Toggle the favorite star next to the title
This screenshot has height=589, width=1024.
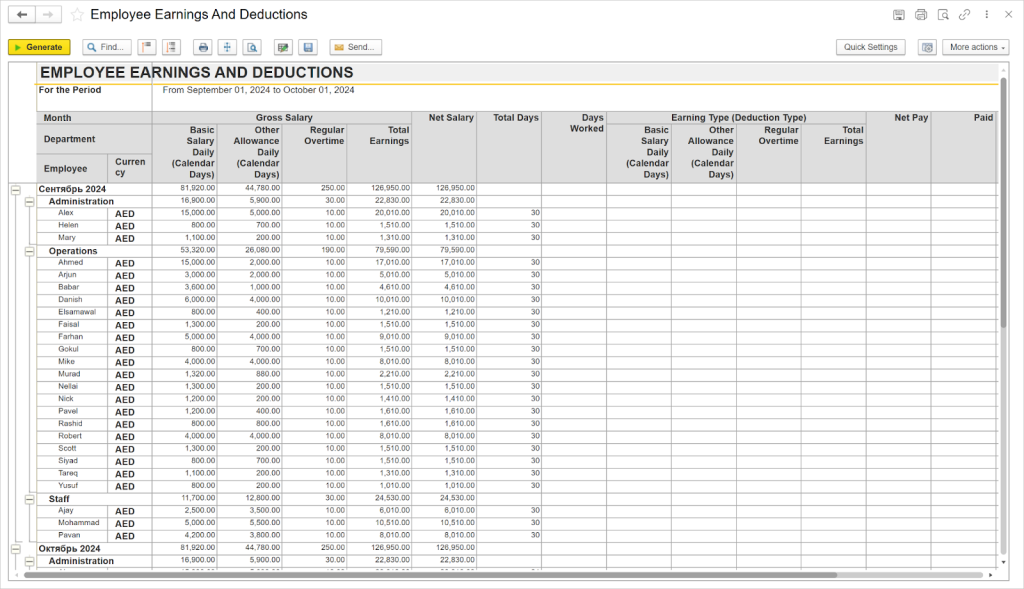(x=78, y=14)
